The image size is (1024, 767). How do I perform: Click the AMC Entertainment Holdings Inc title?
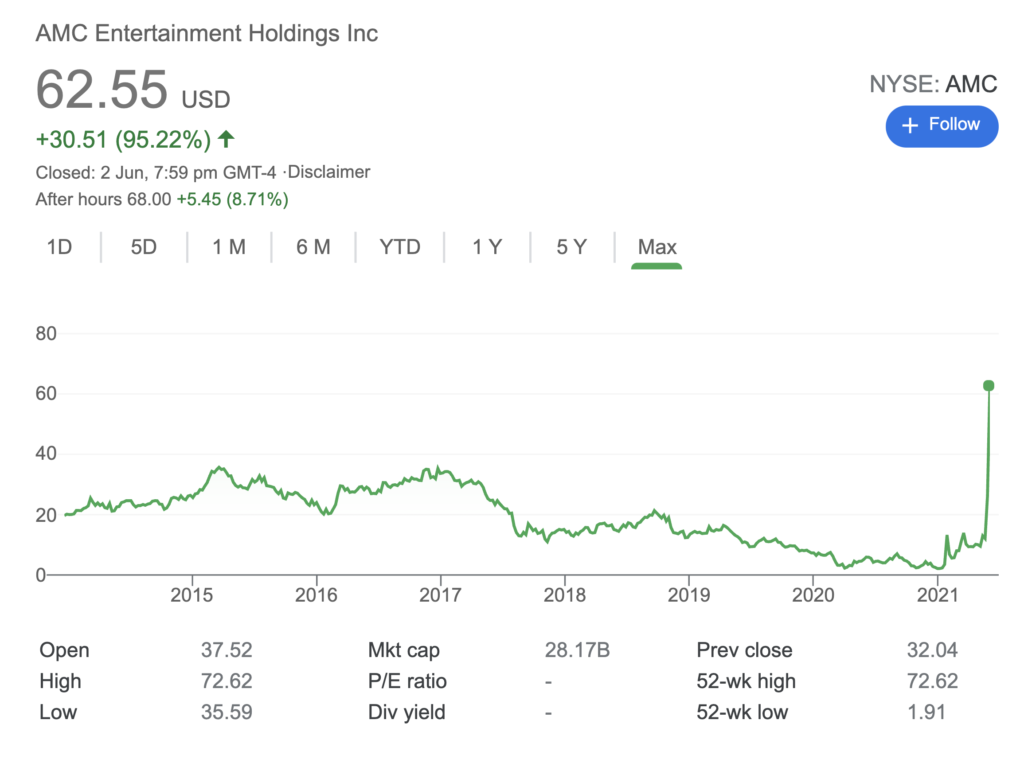click(207, 33)
